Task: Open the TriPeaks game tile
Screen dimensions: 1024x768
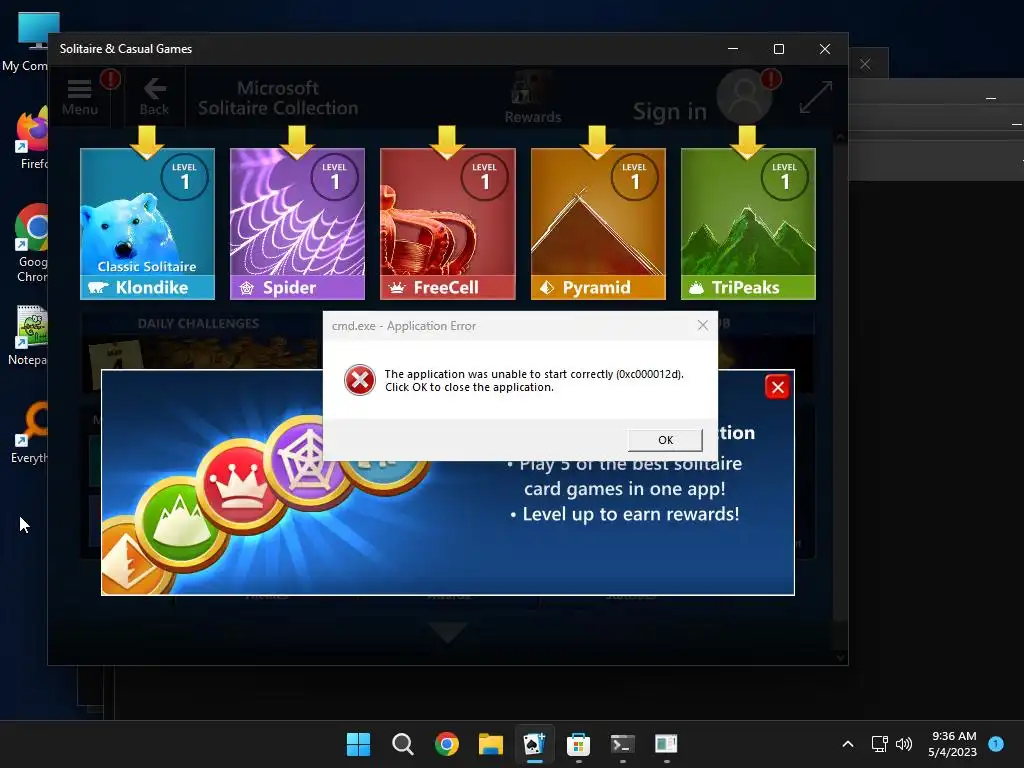Action: tap(748, 224)
